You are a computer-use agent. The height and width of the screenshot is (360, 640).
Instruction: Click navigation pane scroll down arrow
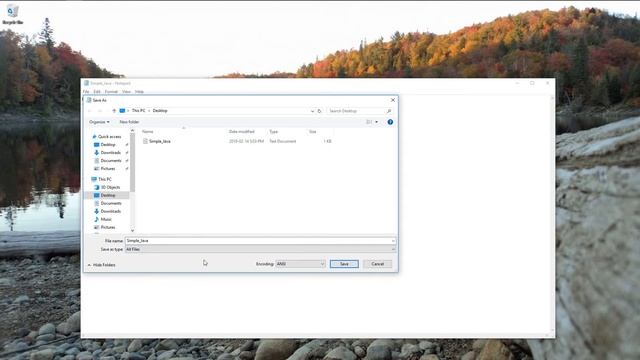132,231
